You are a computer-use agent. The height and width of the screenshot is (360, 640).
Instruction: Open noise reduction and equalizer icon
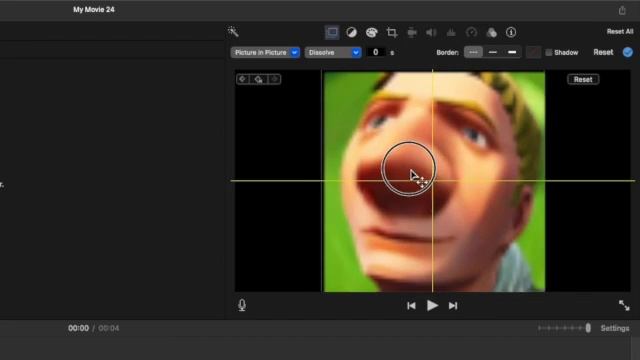point(451,32)
